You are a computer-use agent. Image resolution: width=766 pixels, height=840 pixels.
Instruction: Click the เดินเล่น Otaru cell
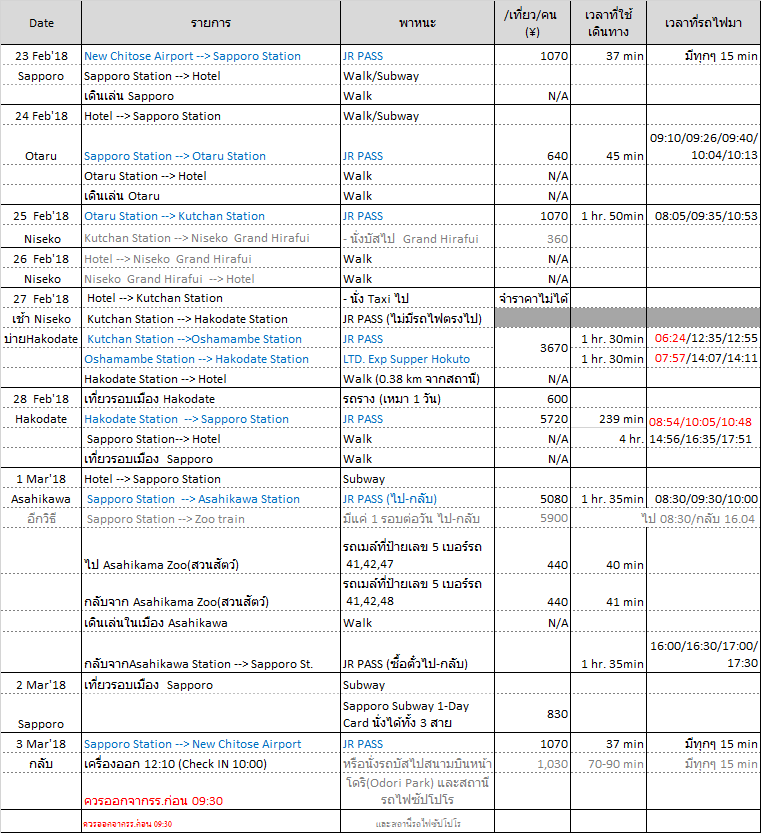pyautogui.click(x=211, y=196)
